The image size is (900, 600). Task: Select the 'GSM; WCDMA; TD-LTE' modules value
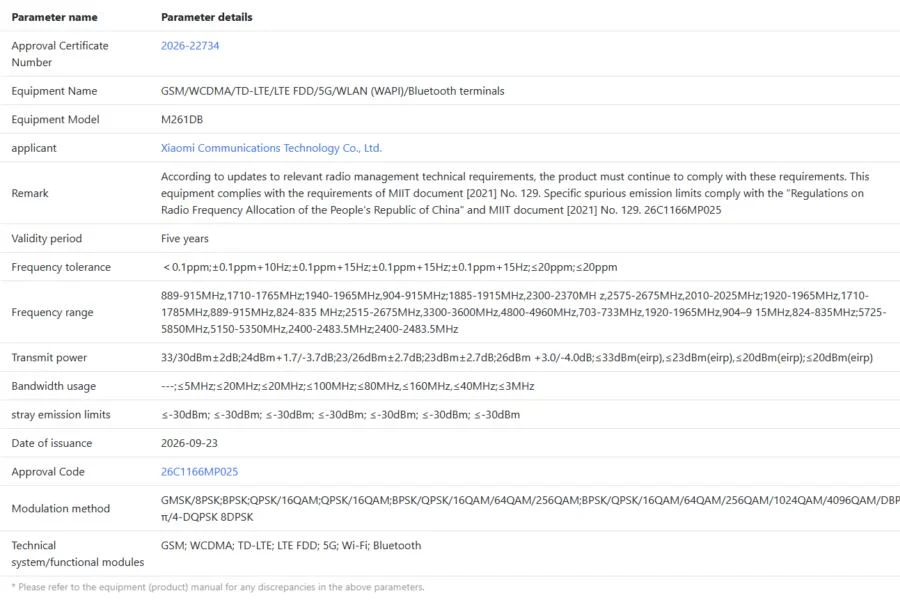291,545
